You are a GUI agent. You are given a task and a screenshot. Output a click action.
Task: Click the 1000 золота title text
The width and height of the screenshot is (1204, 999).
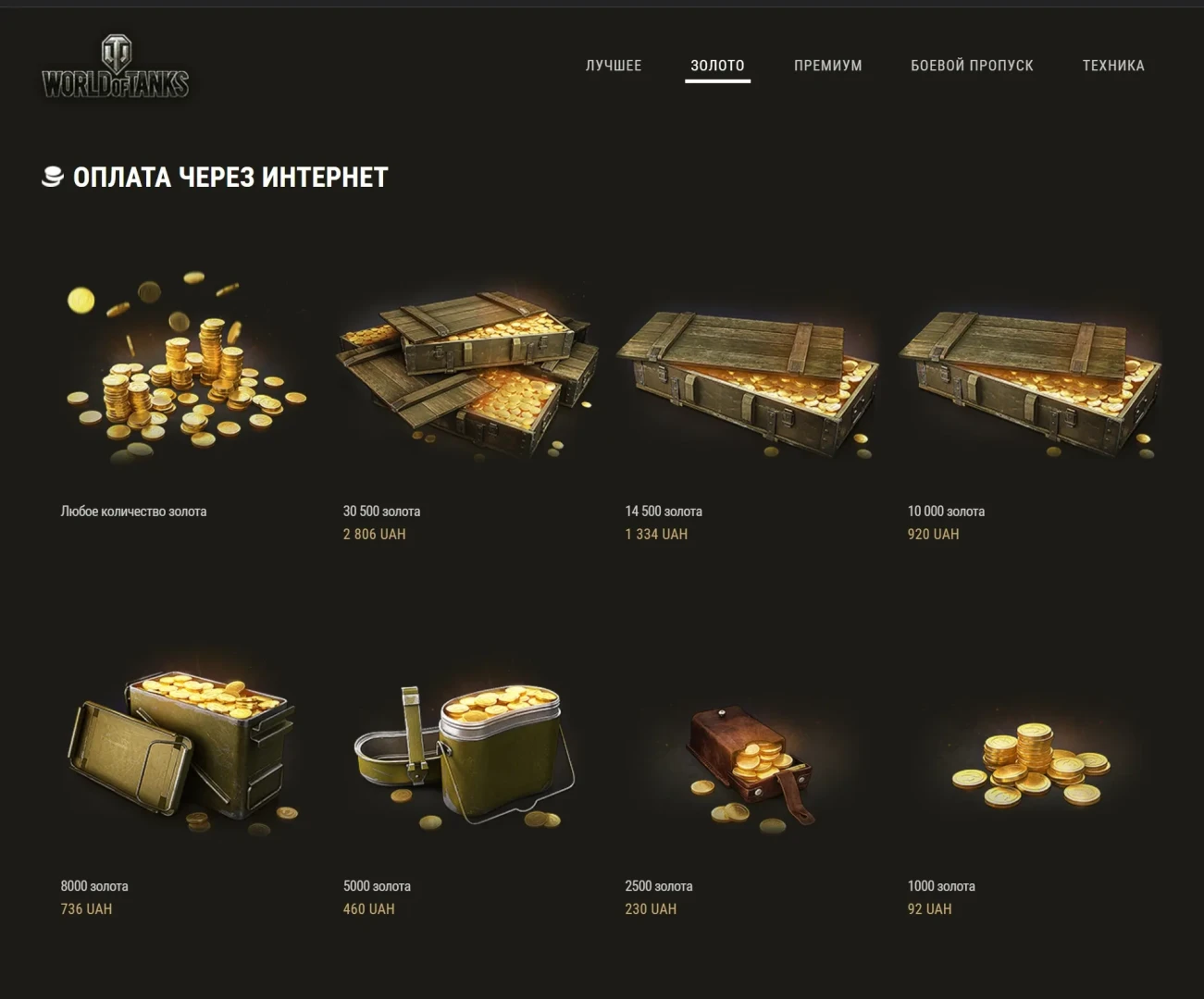941,886
